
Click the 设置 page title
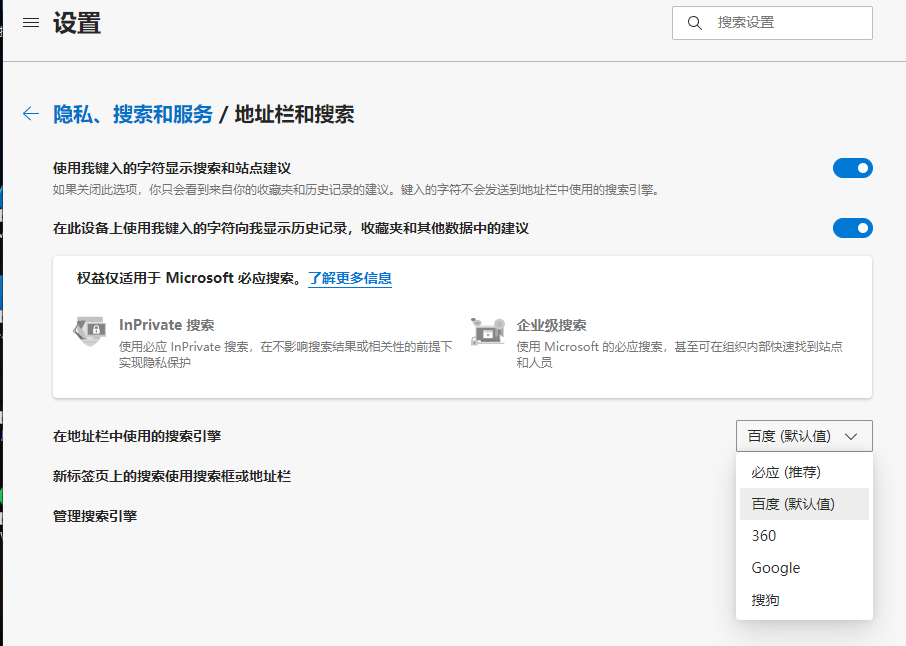click(x=77, y=23)
